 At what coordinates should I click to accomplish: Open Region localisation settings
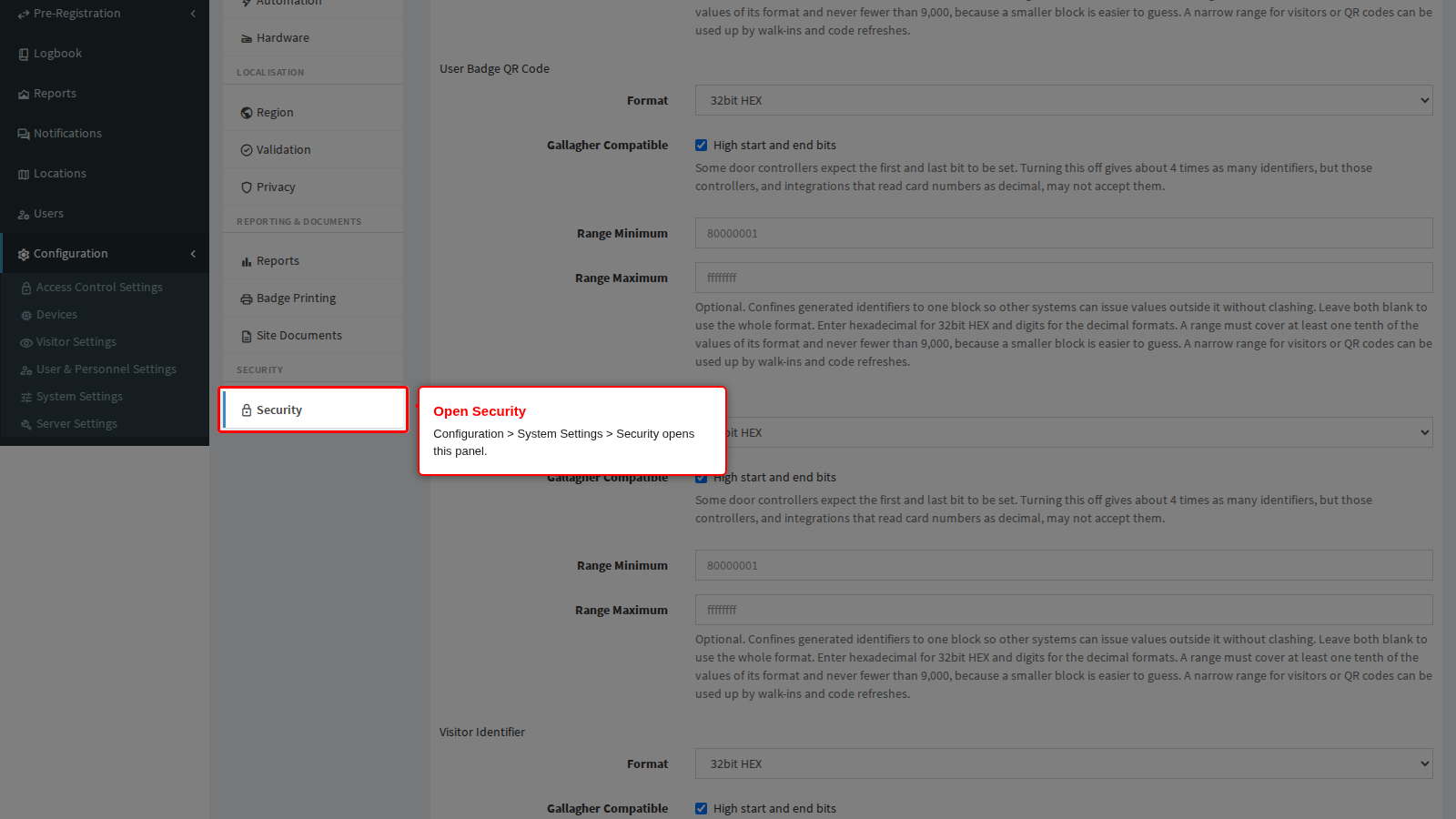(x=313, y=113)
